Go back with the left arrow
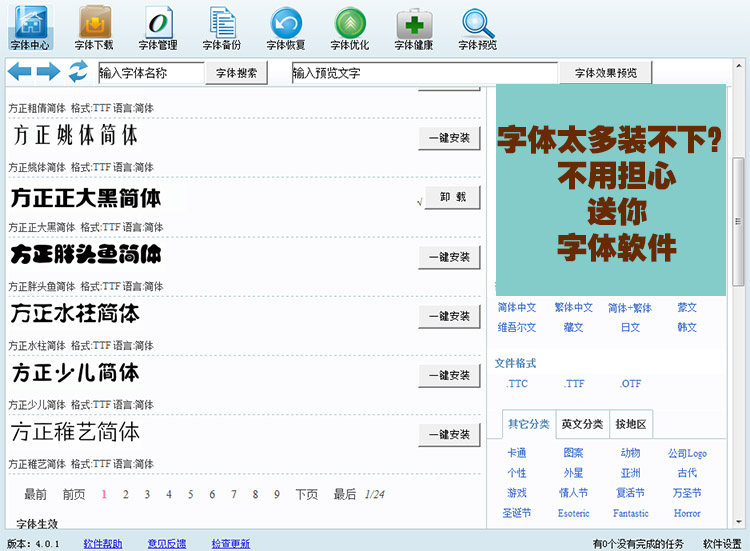Viewport: 750px width, 551px height. pyautogui.click(x=20, y=72)
